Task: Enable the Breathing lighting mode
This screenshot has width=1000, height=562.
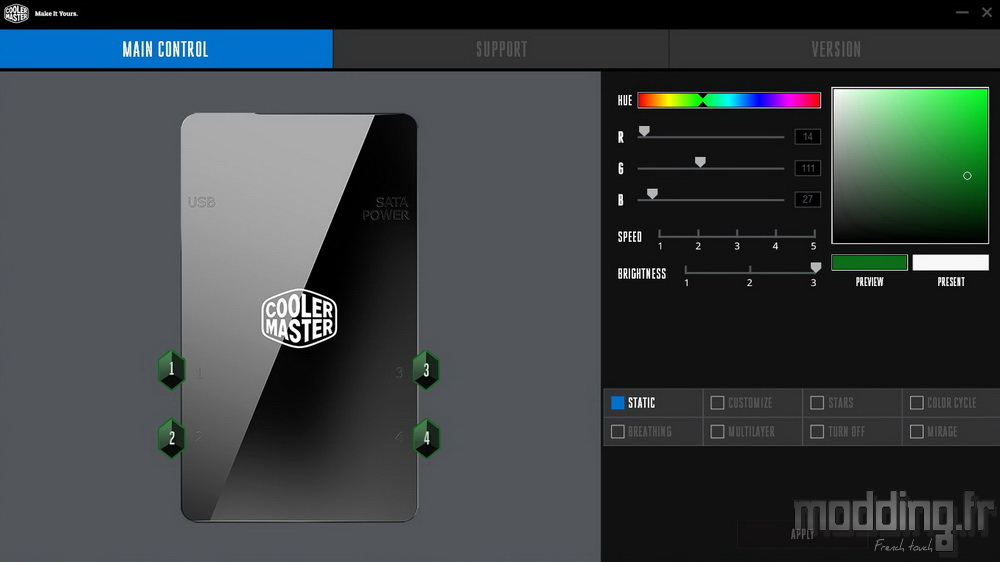Action: 617,432
